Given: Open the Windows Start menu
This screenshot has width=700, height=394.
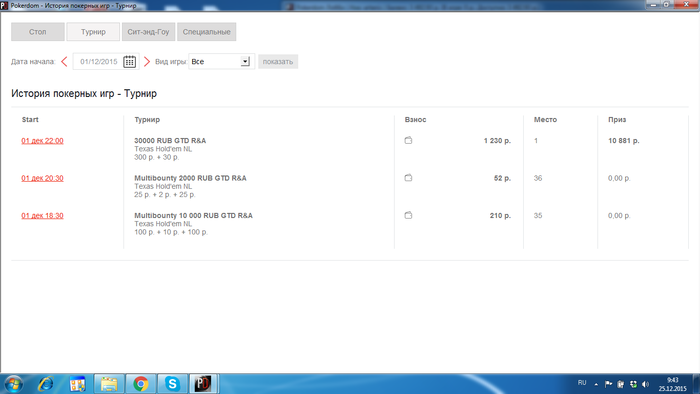Looking at the screenshot, I should tap(13, 384).
